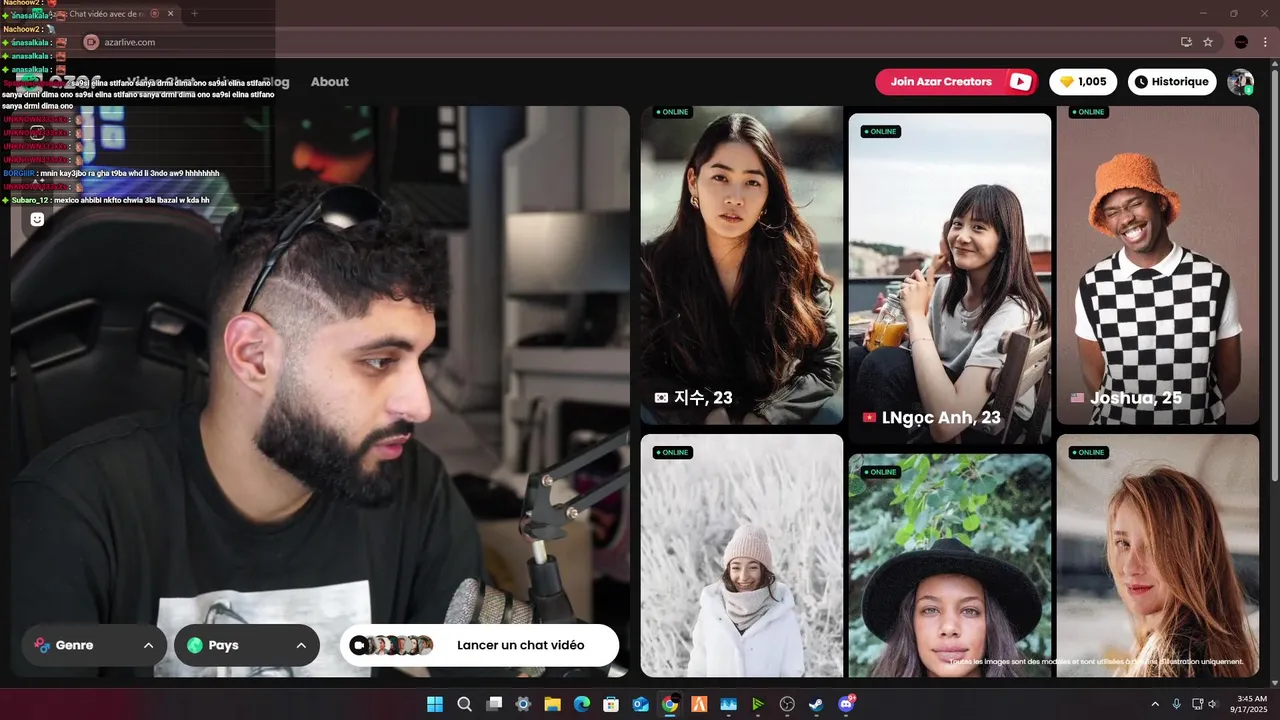This screenshot has height=720, width=1280.
Task: Close the Chat vidéo browser tab
Action: click(x=170, y=14)
